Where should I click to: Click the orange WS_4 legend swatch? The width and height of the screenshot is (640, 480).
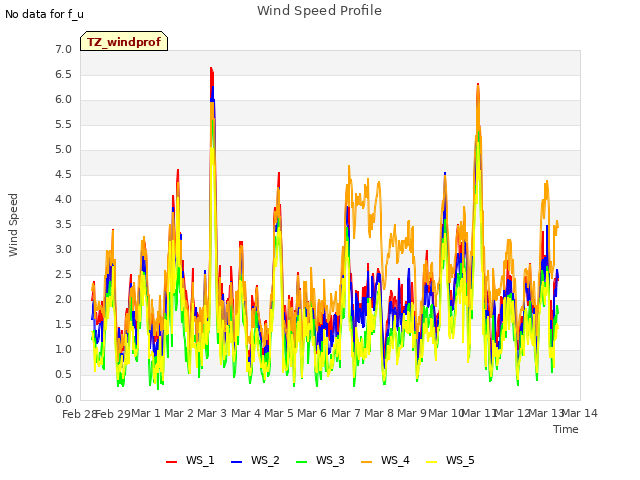(x=367, y=462)
